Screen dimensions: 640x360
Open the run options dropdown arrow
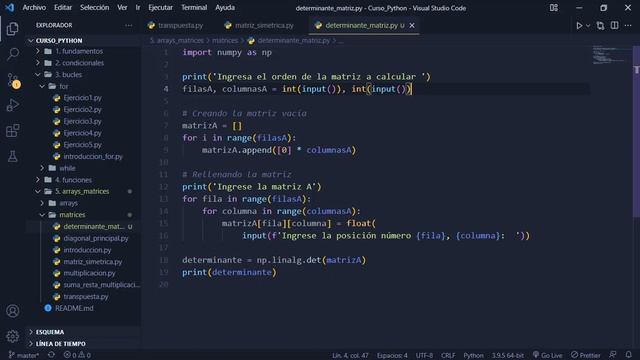pos(588,26)
